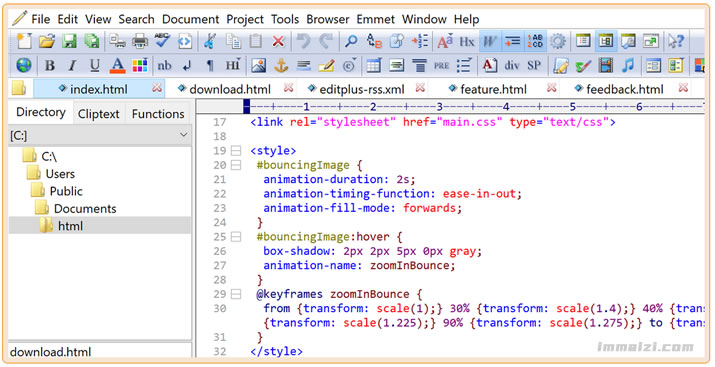Screen dimensions: 715x367
Task: Toggle Word Wrap W button
Action: click(489, 41)
